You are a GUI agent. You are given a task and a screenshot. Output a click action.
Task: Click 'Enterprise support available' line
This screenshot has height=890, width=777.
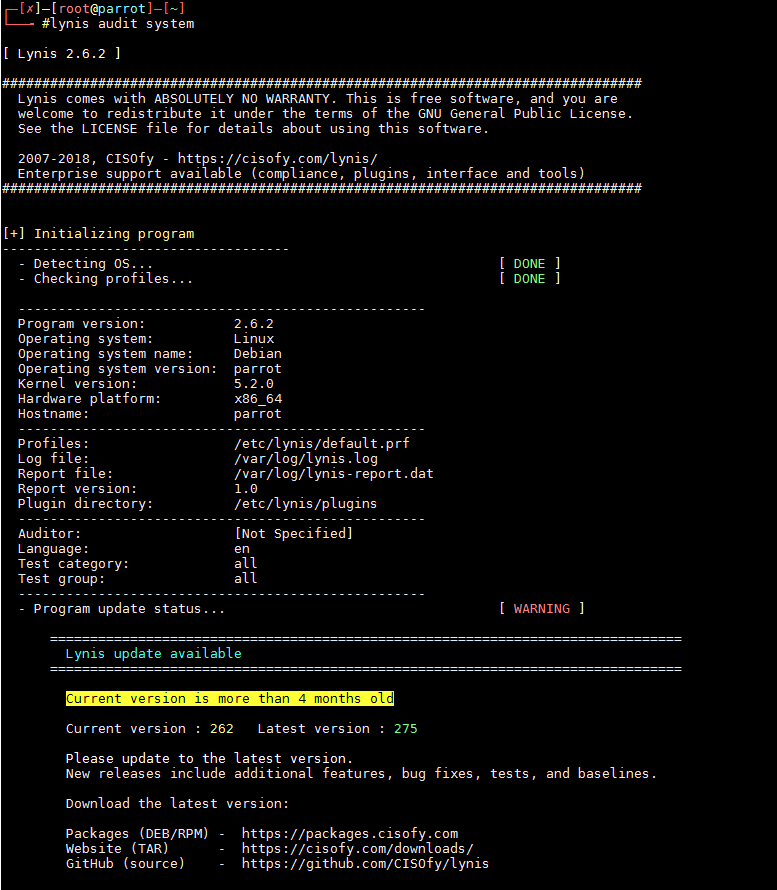click(x=301, y=174)
